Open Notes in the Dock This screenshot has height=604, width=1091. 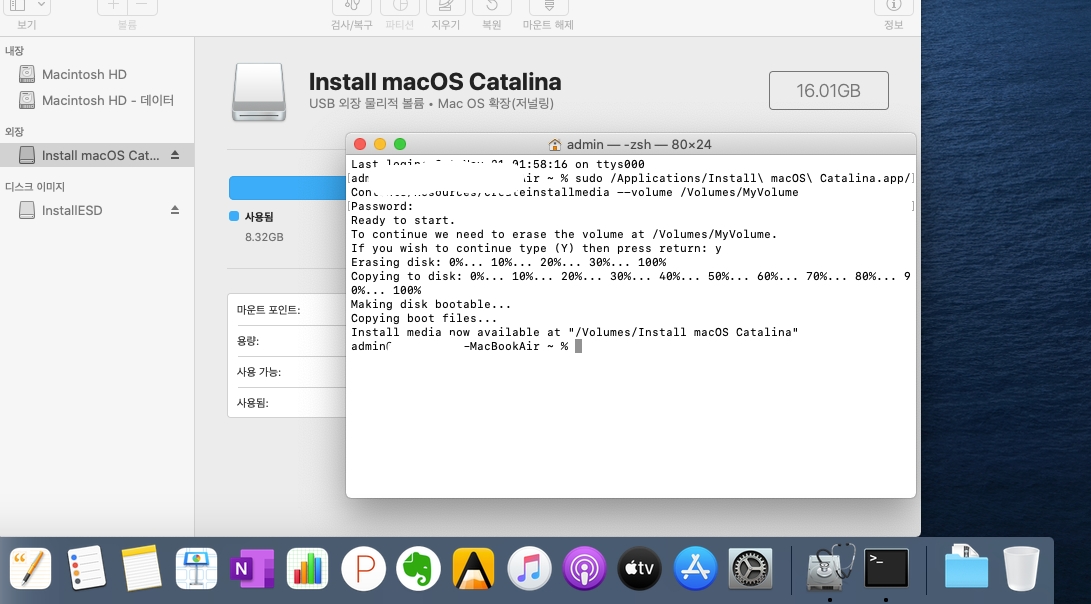(x=141, y=568)
